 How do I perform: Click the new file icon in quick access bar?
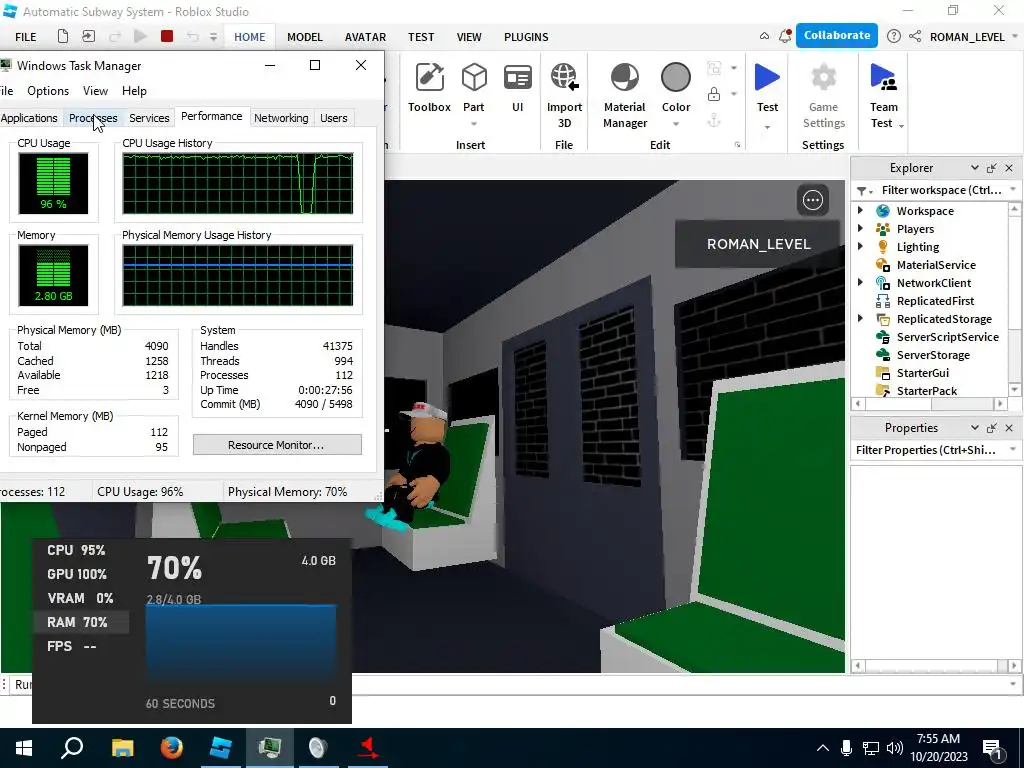pos(63,37)
